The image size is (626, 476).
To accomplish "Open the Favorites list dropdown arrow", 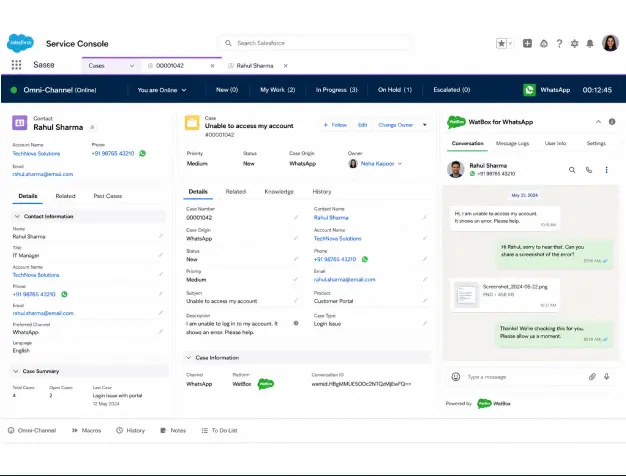I will pos(510,43).
